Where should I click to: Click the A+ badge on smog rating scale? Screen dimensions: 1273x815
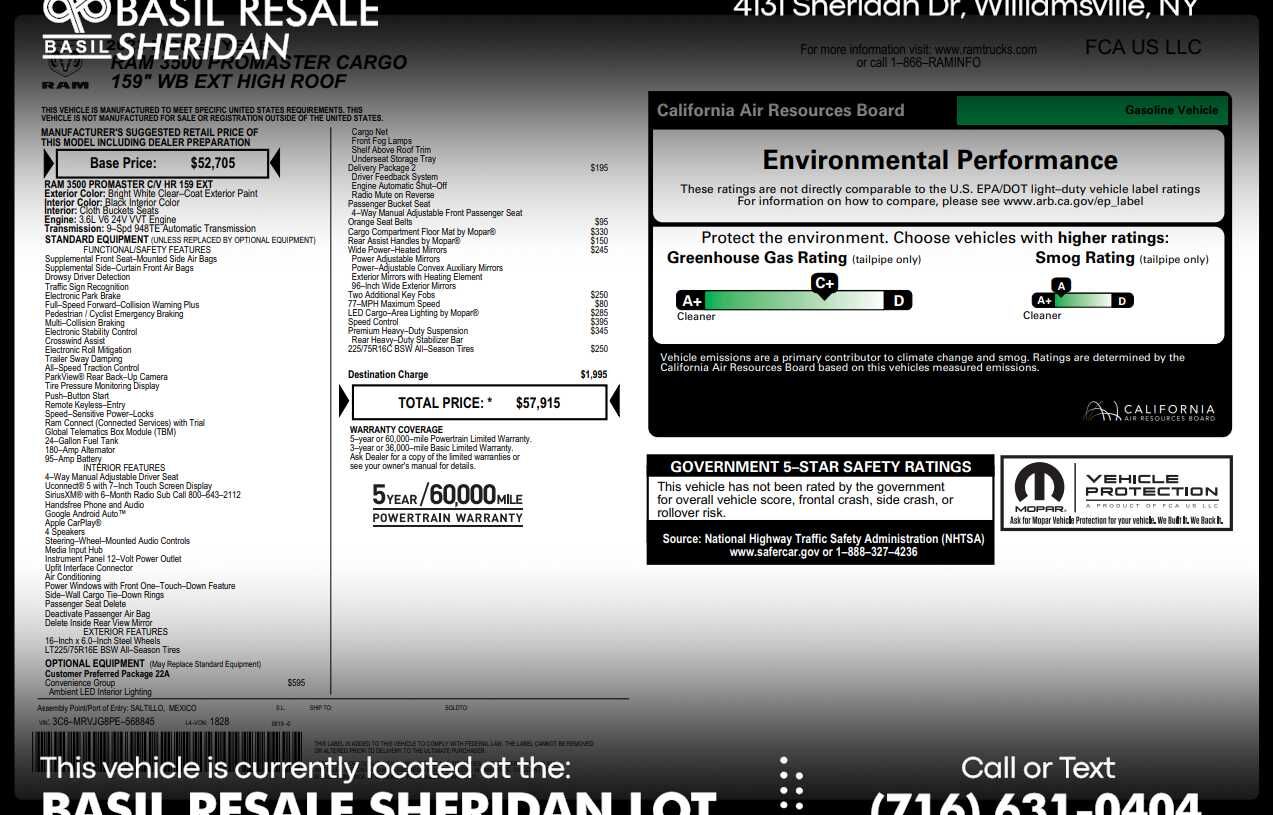pyautogui.click(x=1044, y=300)
